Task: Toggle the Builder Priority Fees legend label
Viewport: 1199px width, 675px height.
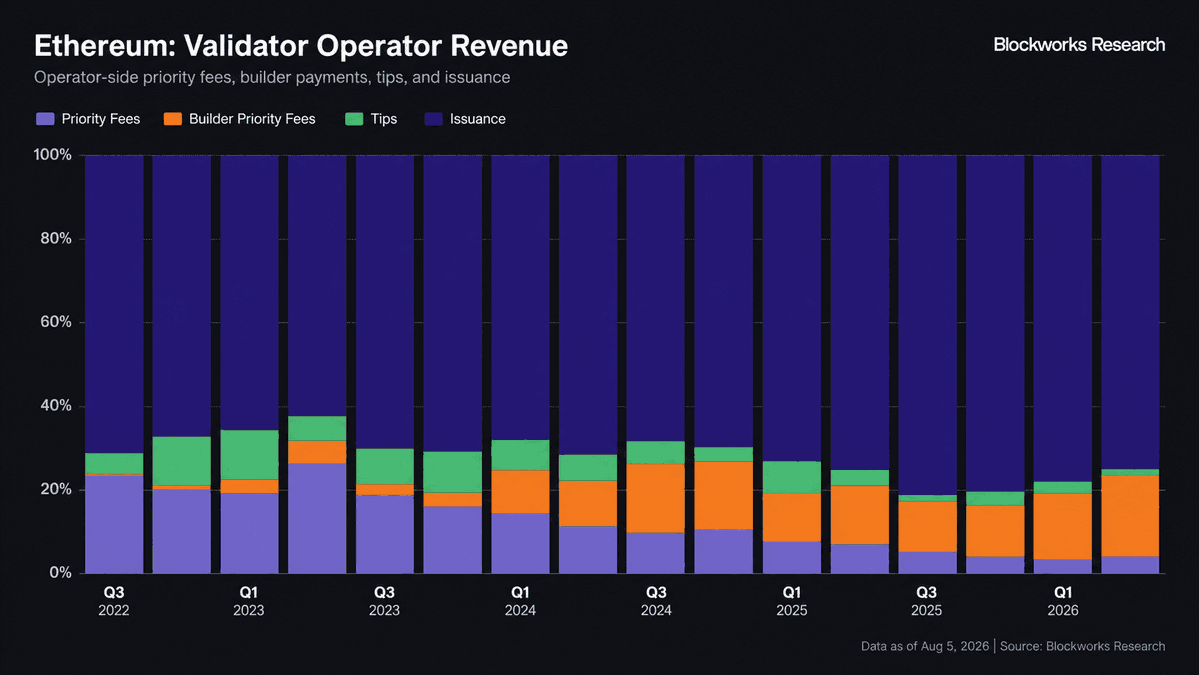Action: 252,119
